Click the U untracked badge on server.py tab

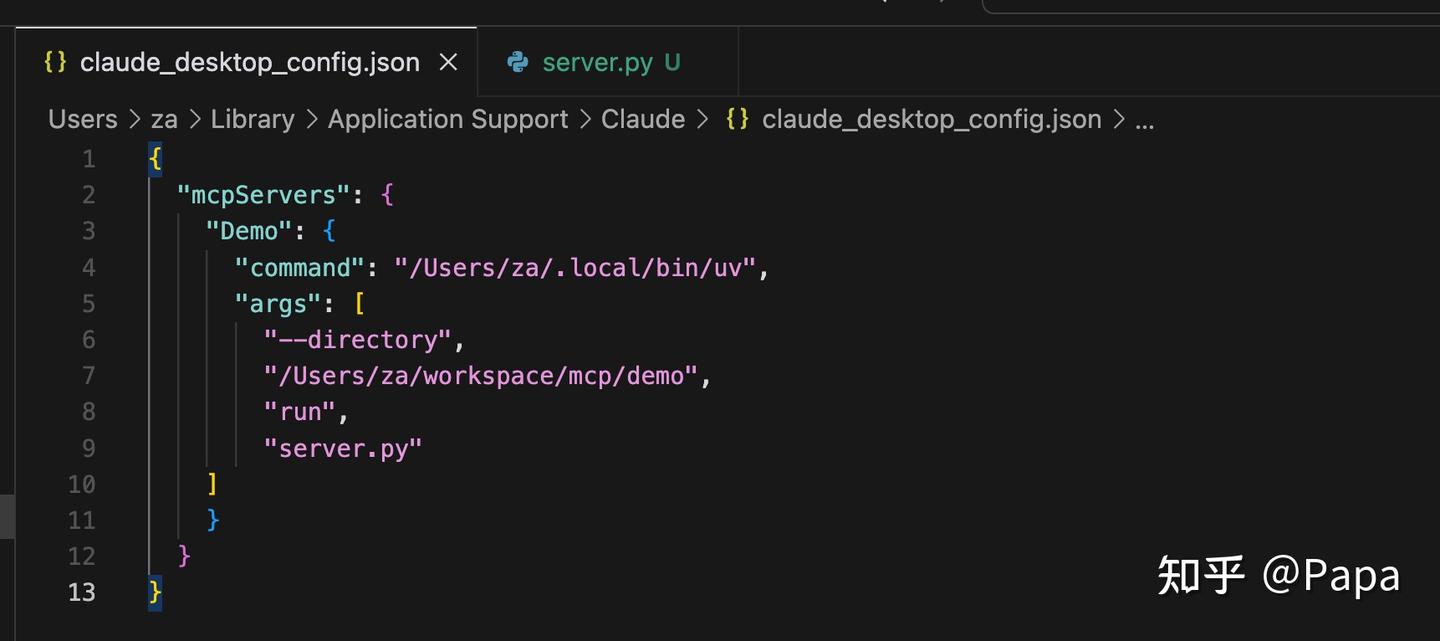pos(672,62)
